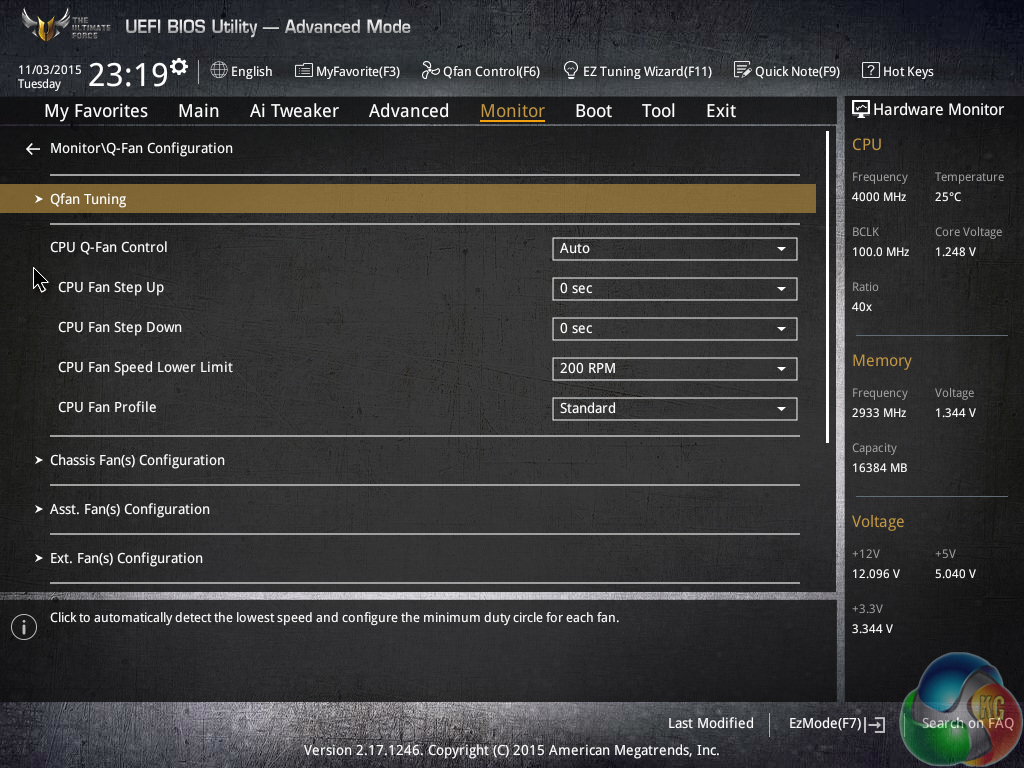Click the CPU Q-Fan Control label
This screenshot has width=1024, height=768.
coord(108,248)
